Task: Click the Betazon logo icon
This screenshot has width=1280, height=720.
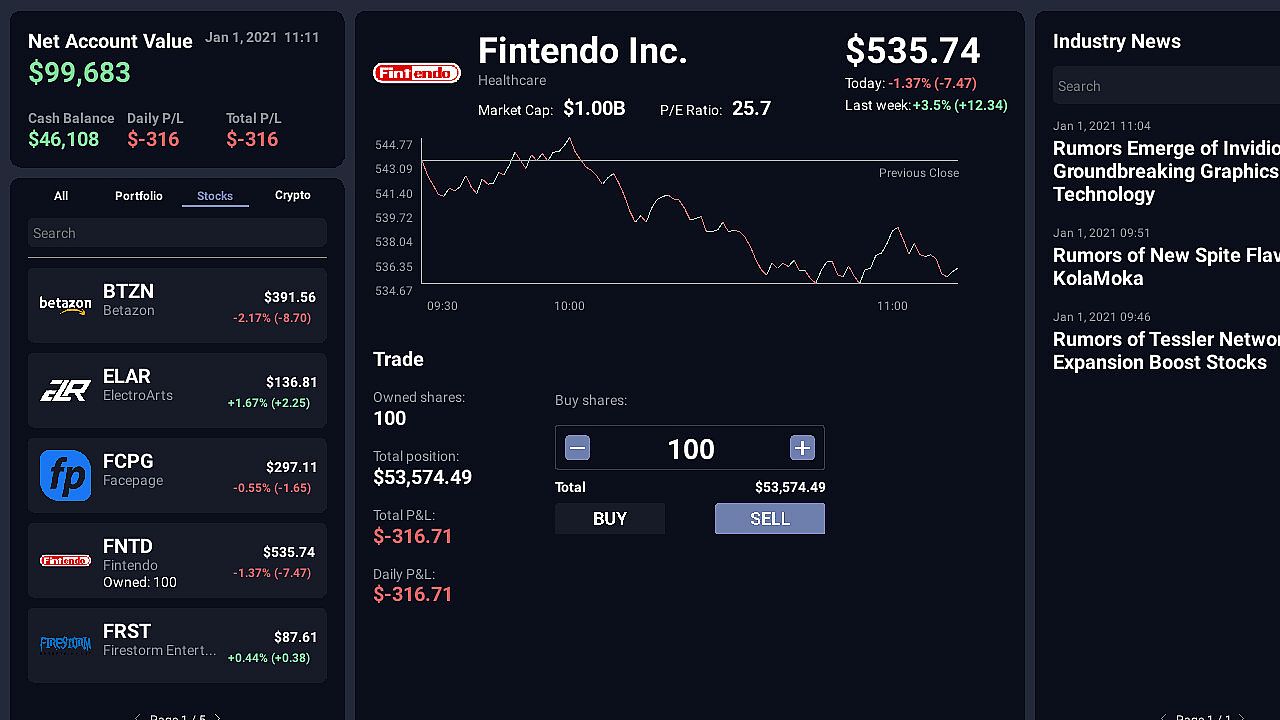Action: pyautogui.click(x=65, y=305)
